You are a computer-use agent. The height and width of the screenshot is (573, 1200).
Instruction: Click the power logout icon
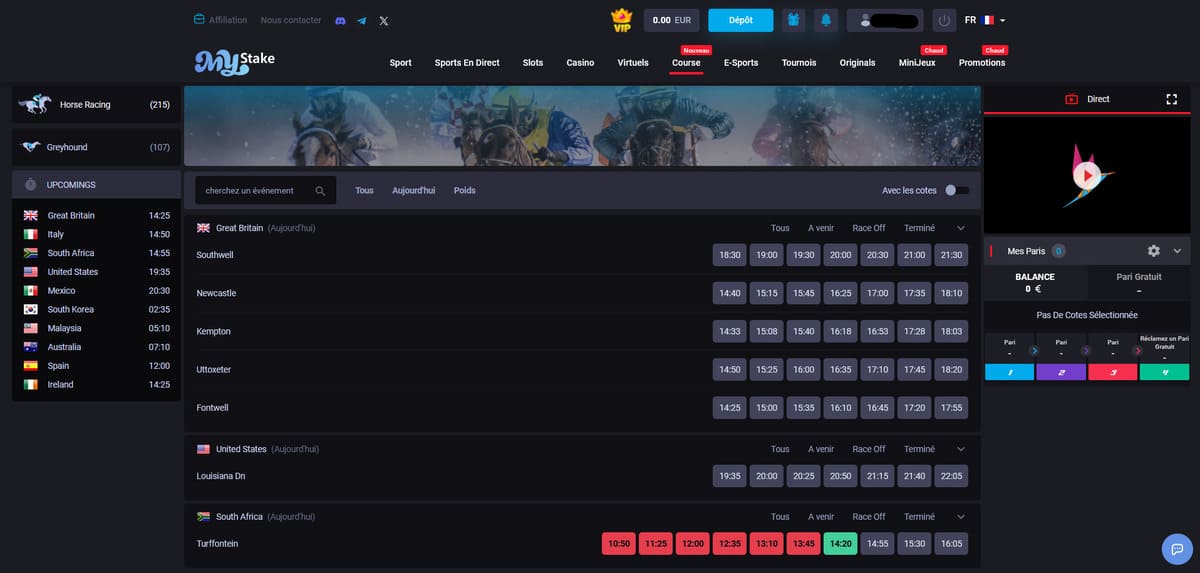(x=944, y=20)
